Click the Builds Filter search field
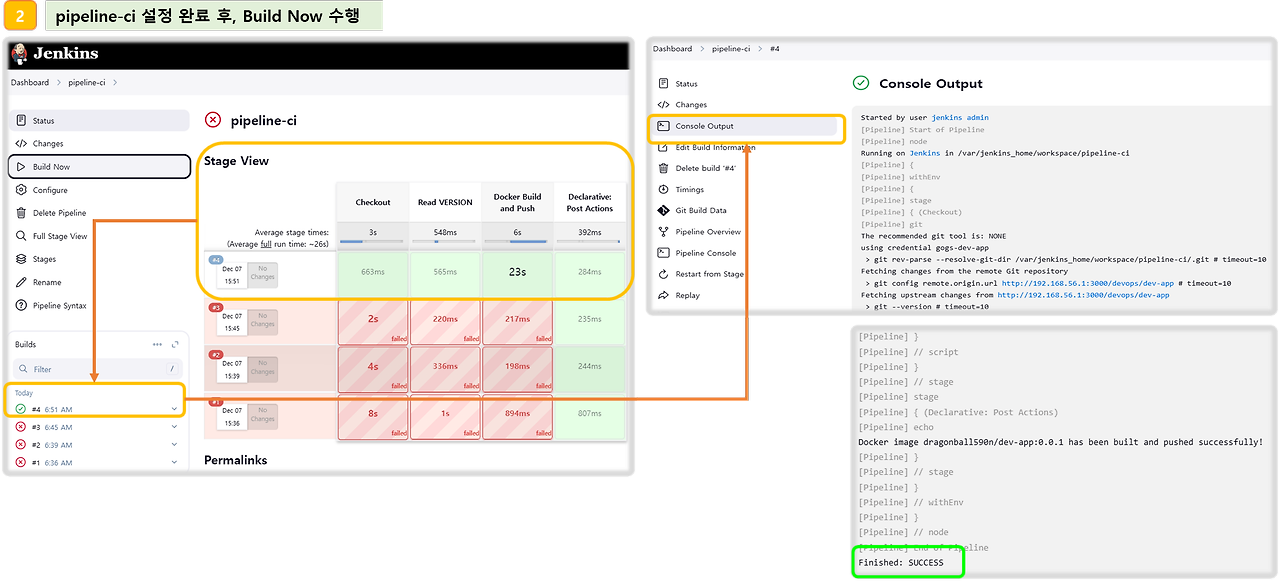The height and width of the screenshot is (581, 1280). pyautogui.click(x=98, y=369)
